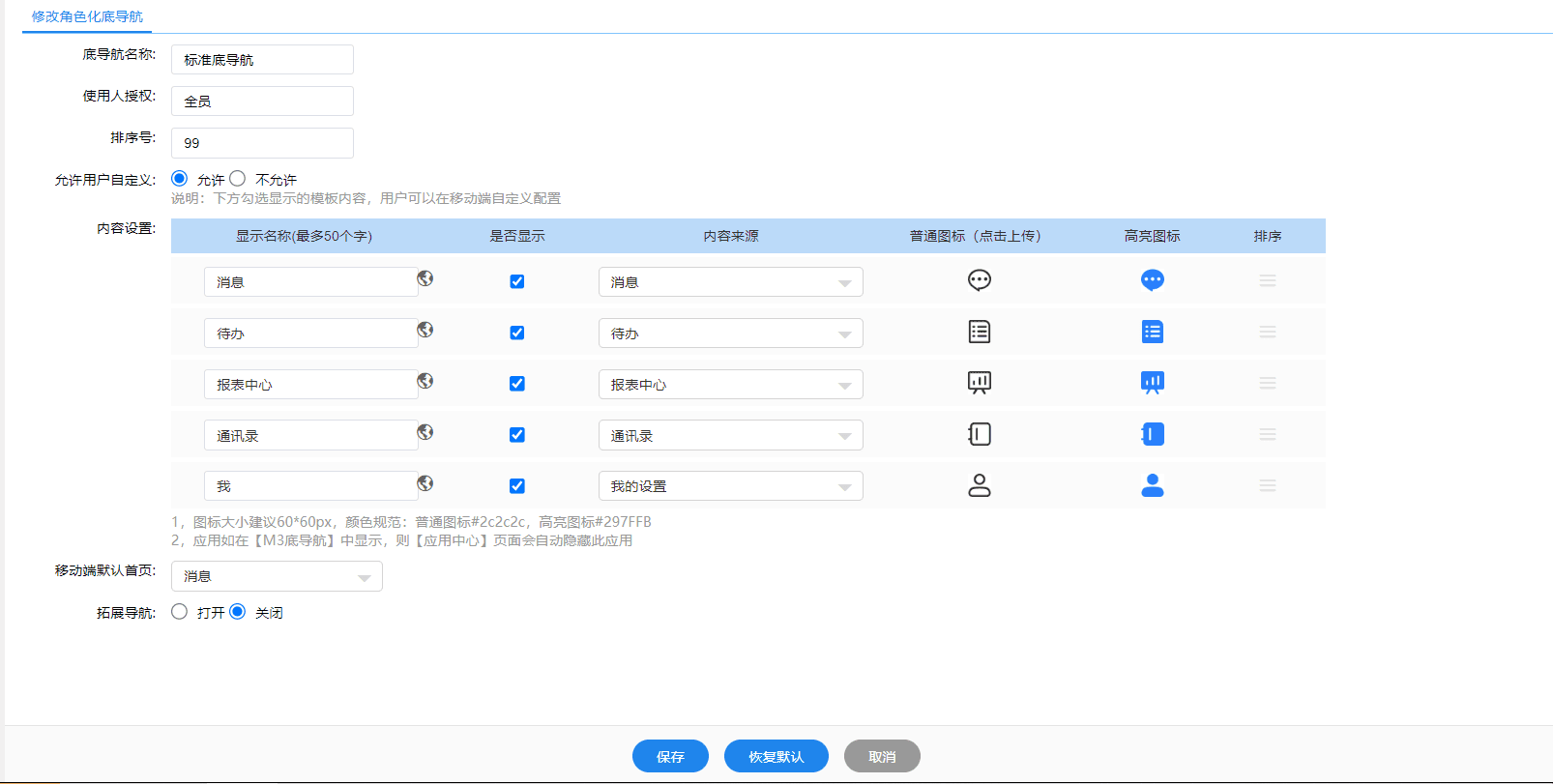Click the 排序 column header

(x=1268, y=236)
